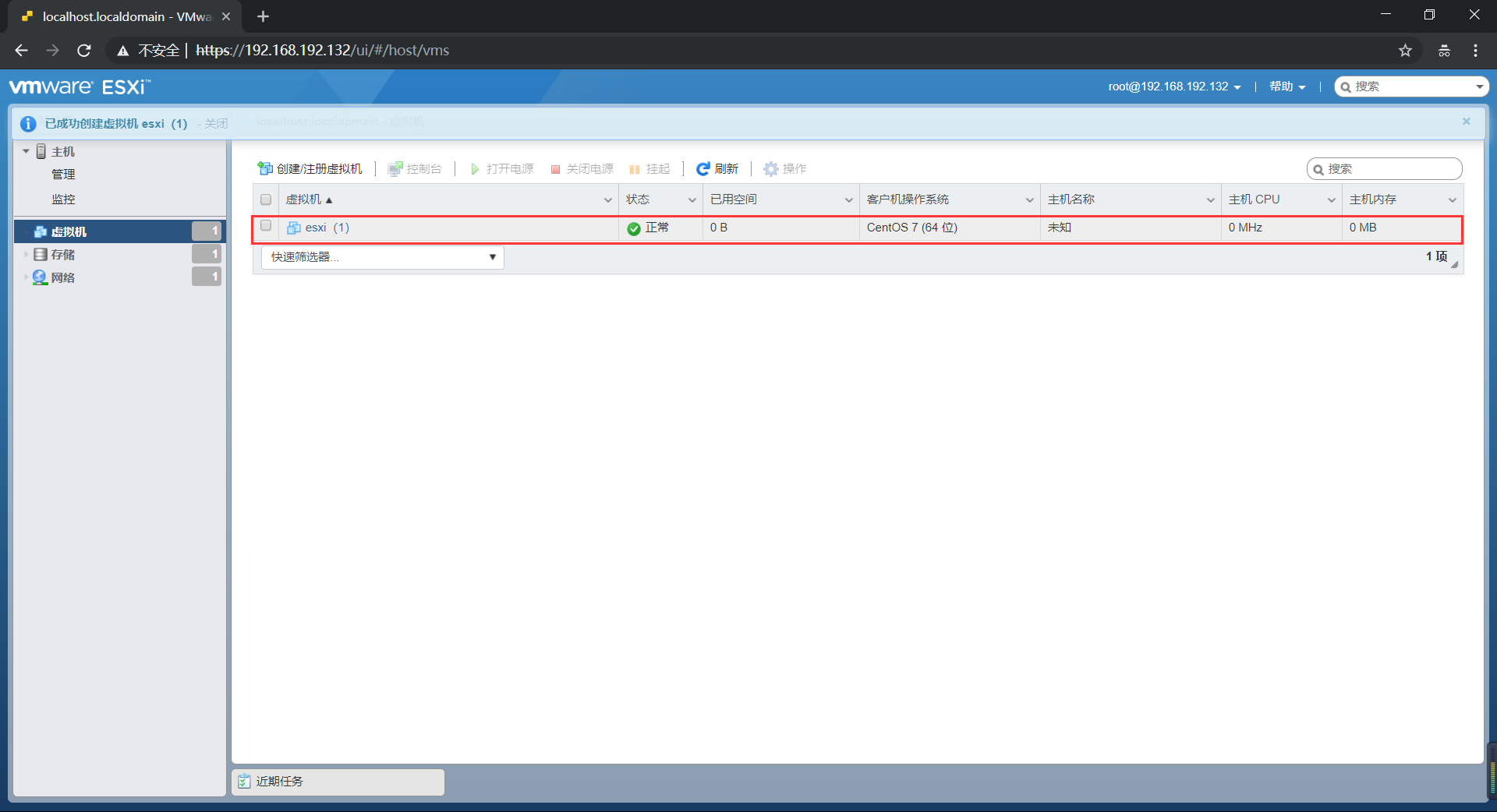1497x812 pixels.
Task: Click the top header 搜索 search field
Action: point(1411,86)
